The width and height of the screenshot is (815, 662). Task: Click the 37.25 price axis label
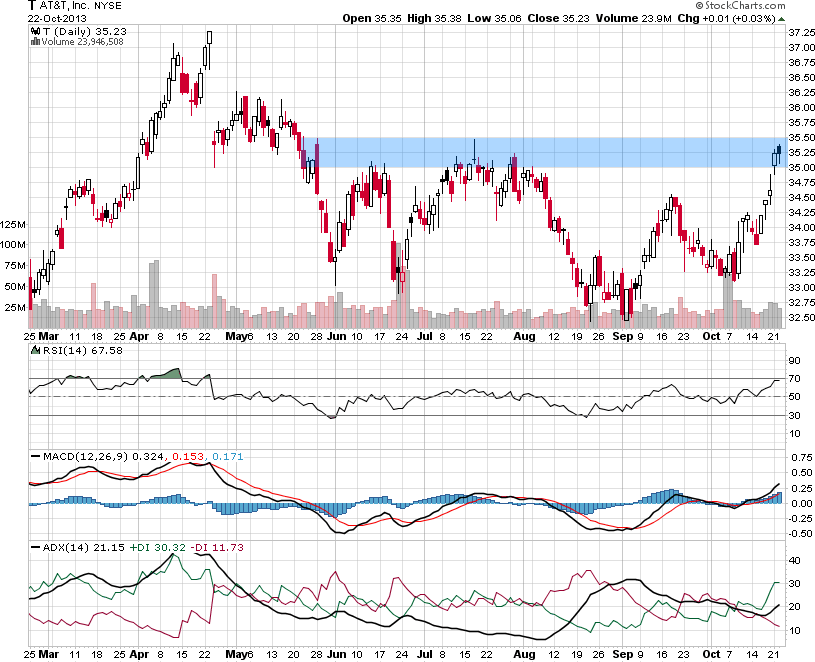(801, 33)
